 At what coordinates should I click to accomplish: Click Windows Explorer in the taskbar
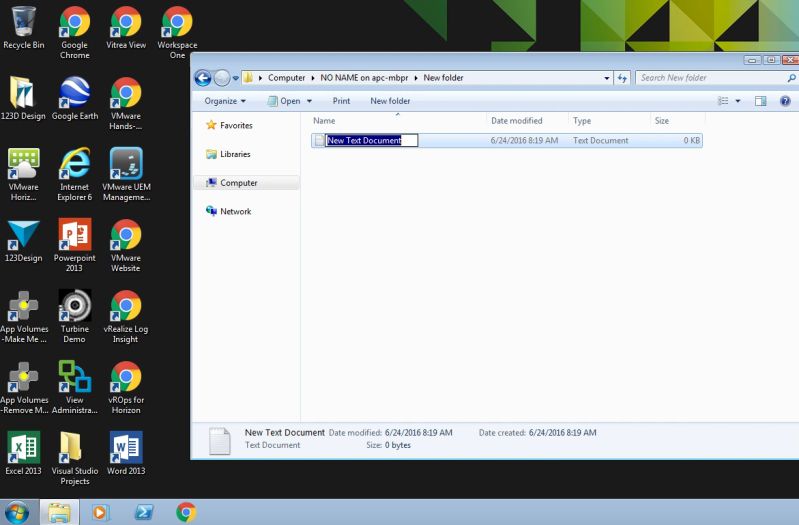pyautogui.click(x=60, y=512)
